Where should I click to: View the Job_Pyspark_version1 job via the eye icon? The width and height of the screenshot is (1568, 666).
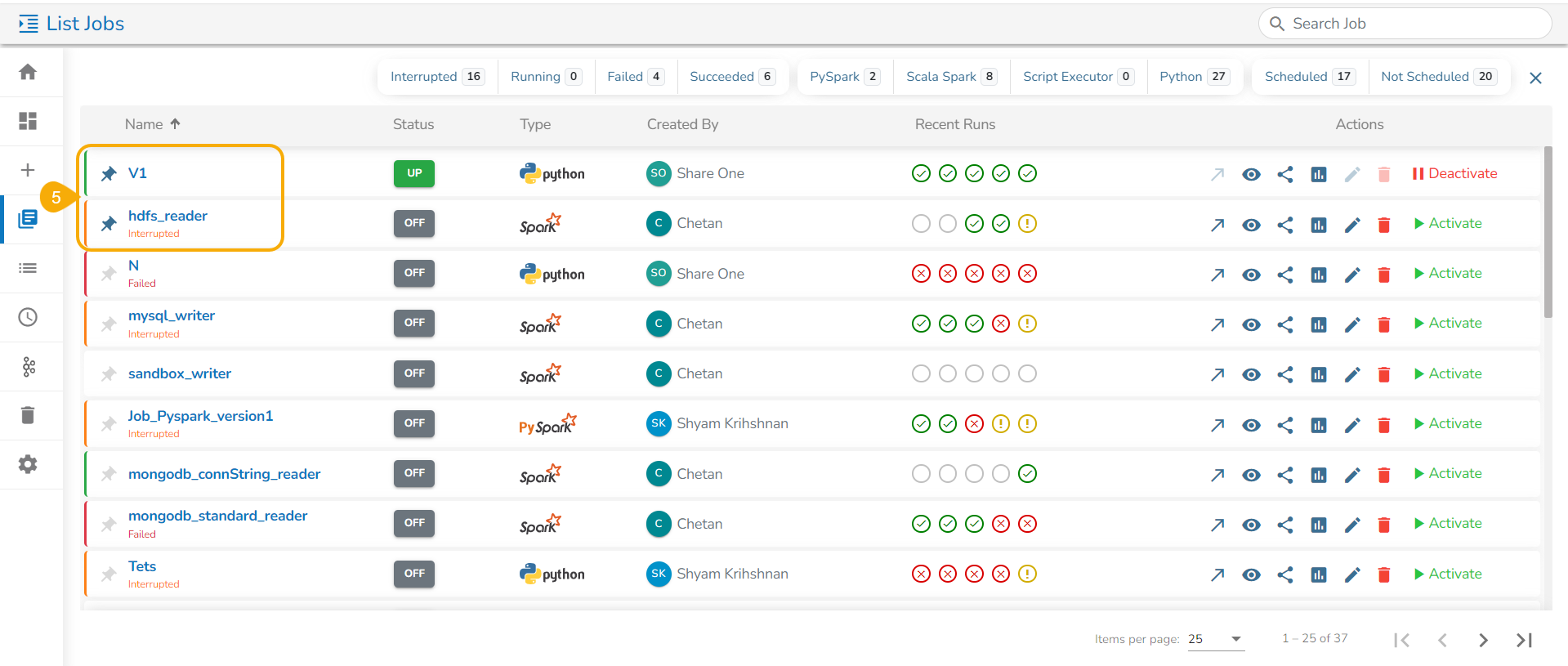[1251, 425]
